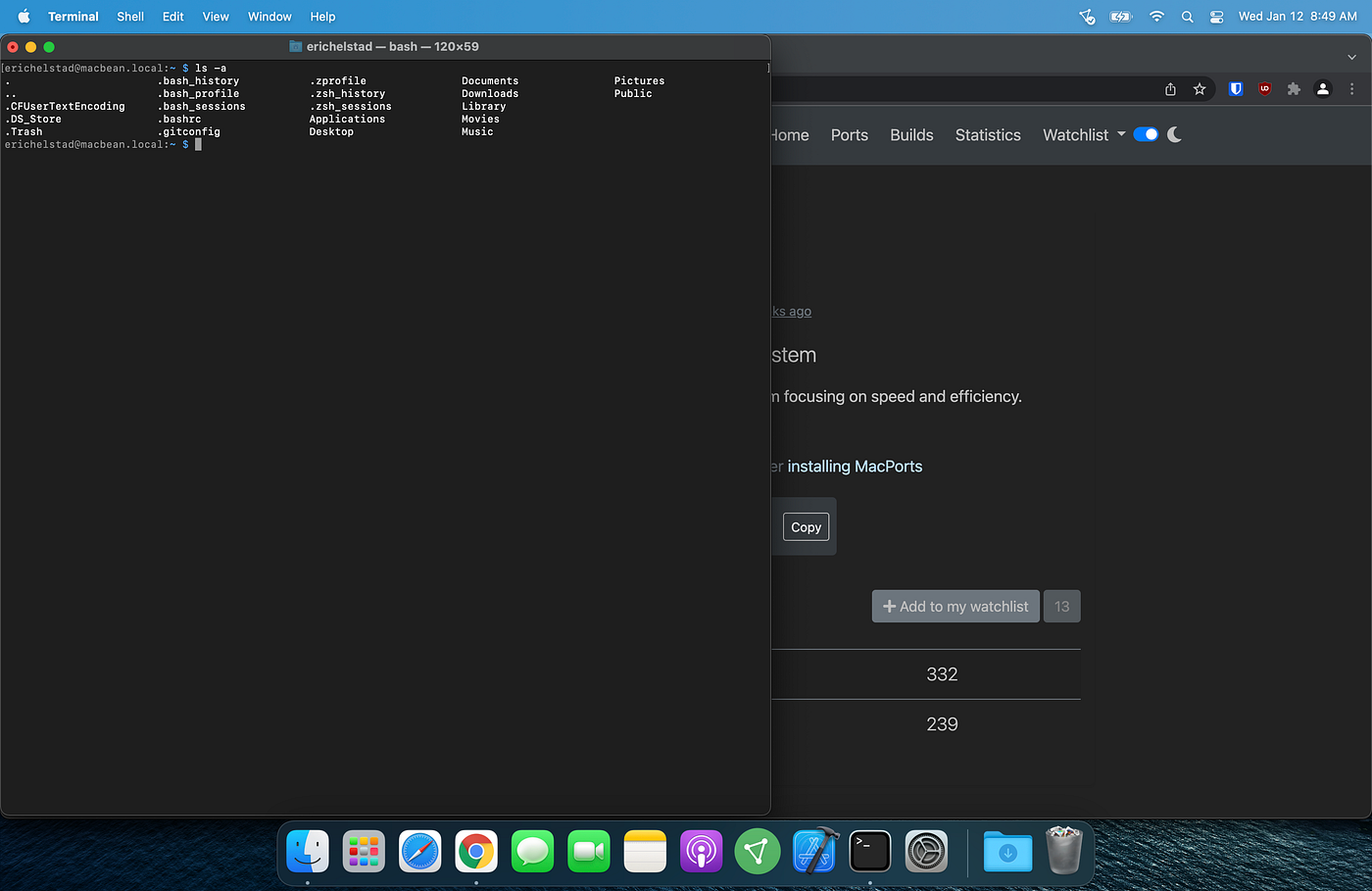This screenshot has height=891, width=1372.
Task: Click the Home navigation link
Action: coord(790,135)
